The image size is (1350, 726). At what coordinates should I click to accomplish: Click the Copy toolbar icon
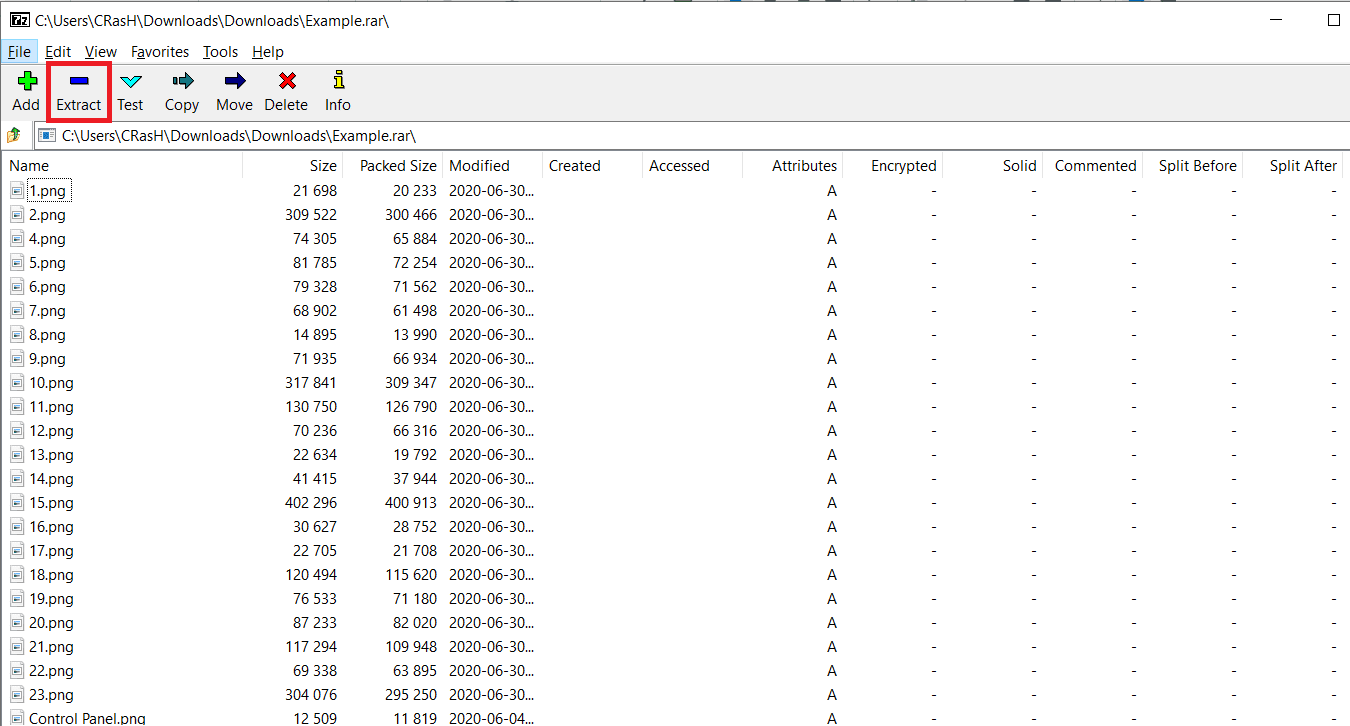[x=182, y=90]
